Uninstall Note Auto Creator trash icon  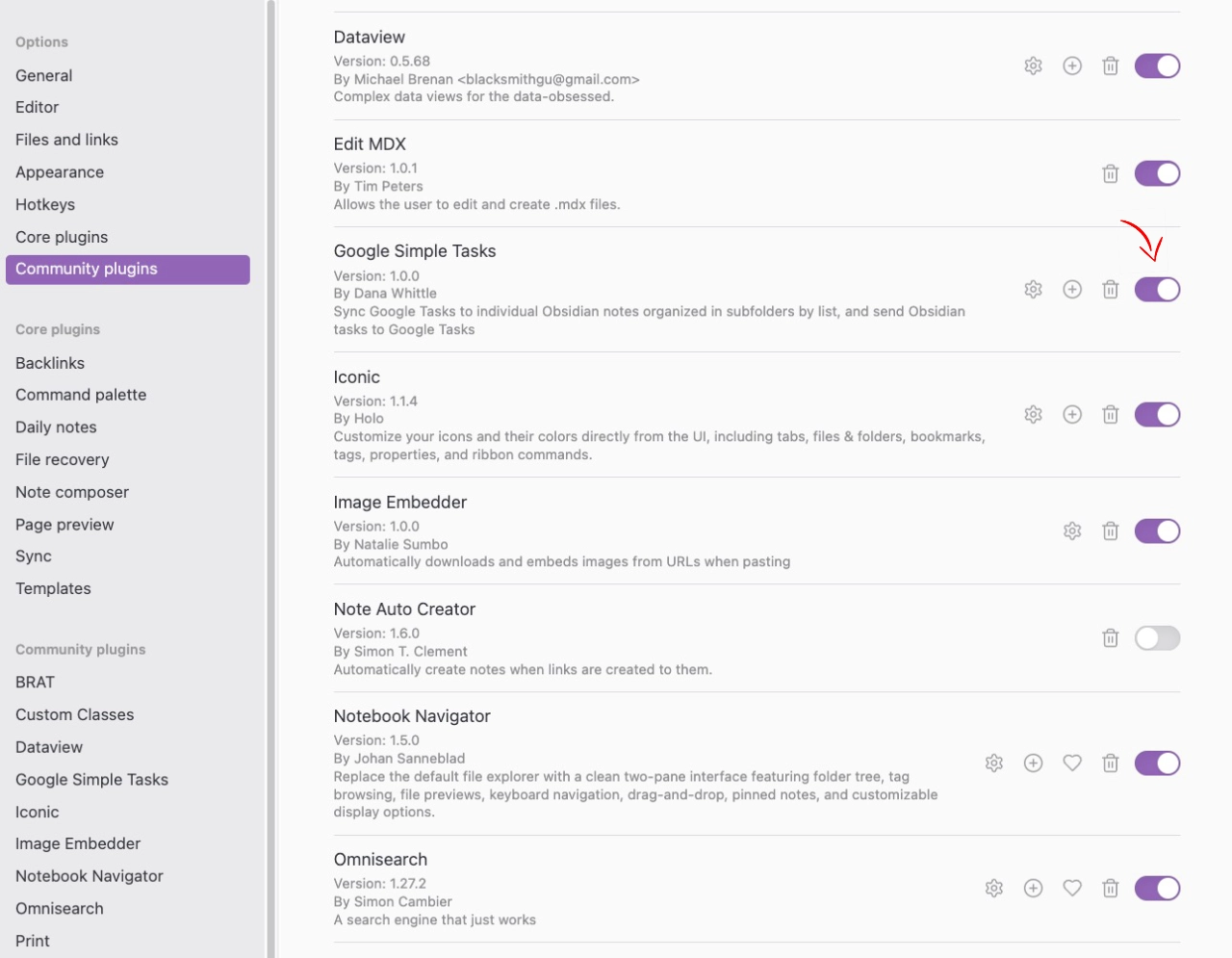click(1110, 638)
